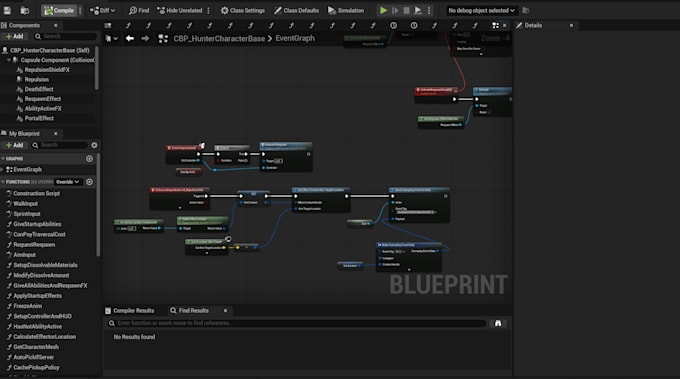The height and width of the screenshot is (379, 680).
Task: Open the play mode options three-dot menu
Action: (429, 10)
